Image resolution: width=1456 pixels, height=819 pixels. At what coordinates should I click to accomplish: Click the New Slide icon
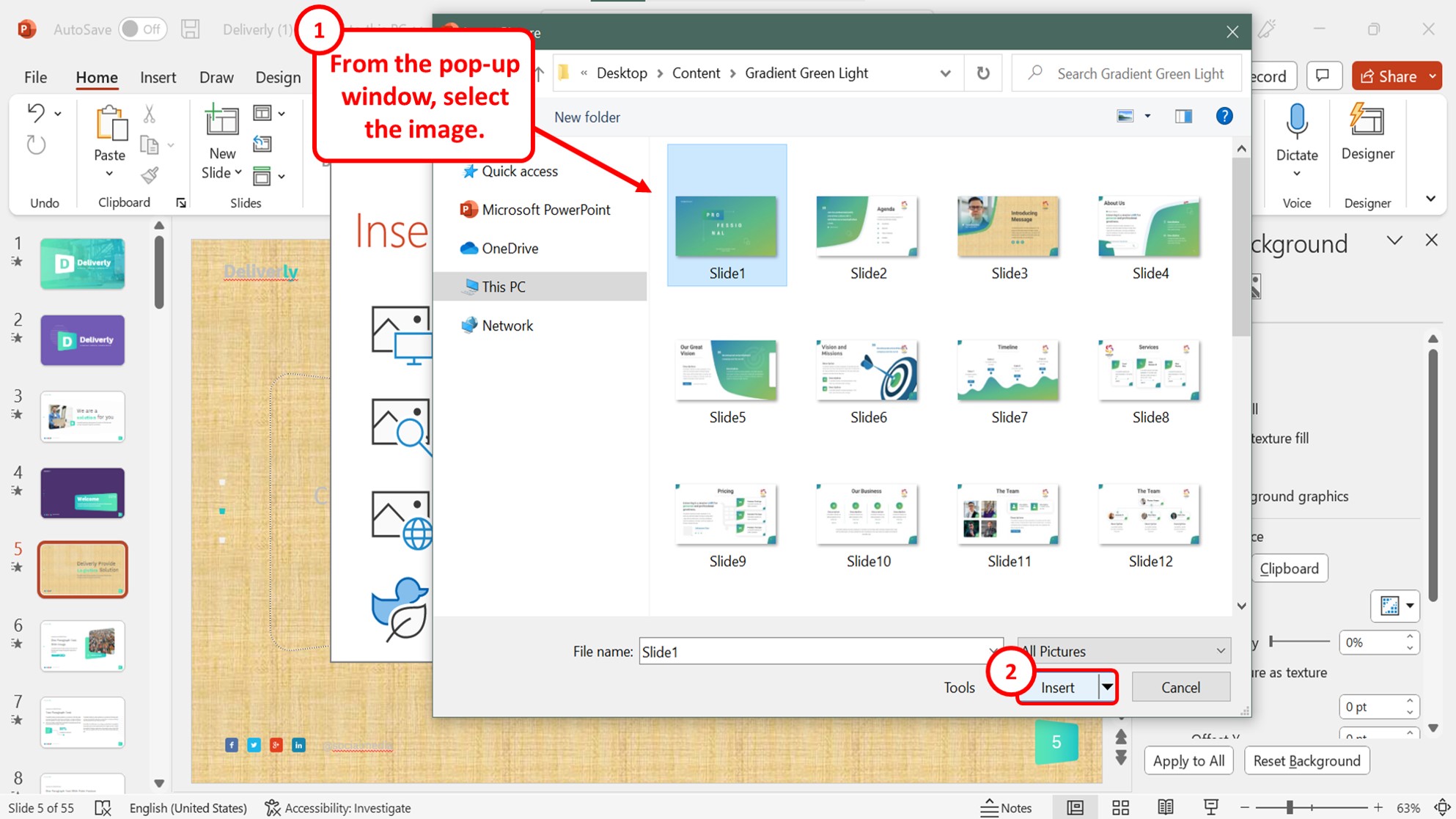pyautogui.click(x=221, y=121)
